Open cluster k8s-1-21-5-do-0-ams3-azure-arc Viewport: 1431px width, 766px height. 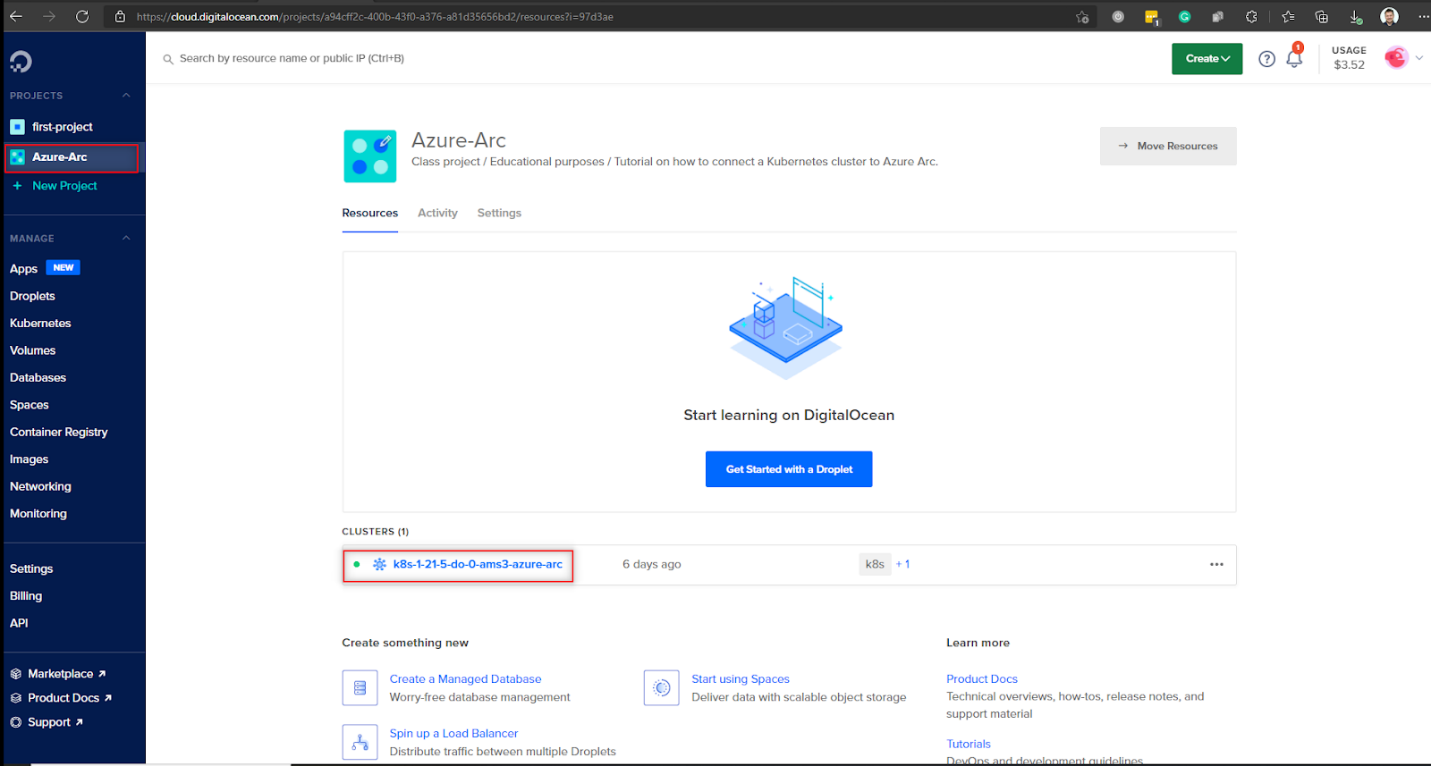click(478, 564)
